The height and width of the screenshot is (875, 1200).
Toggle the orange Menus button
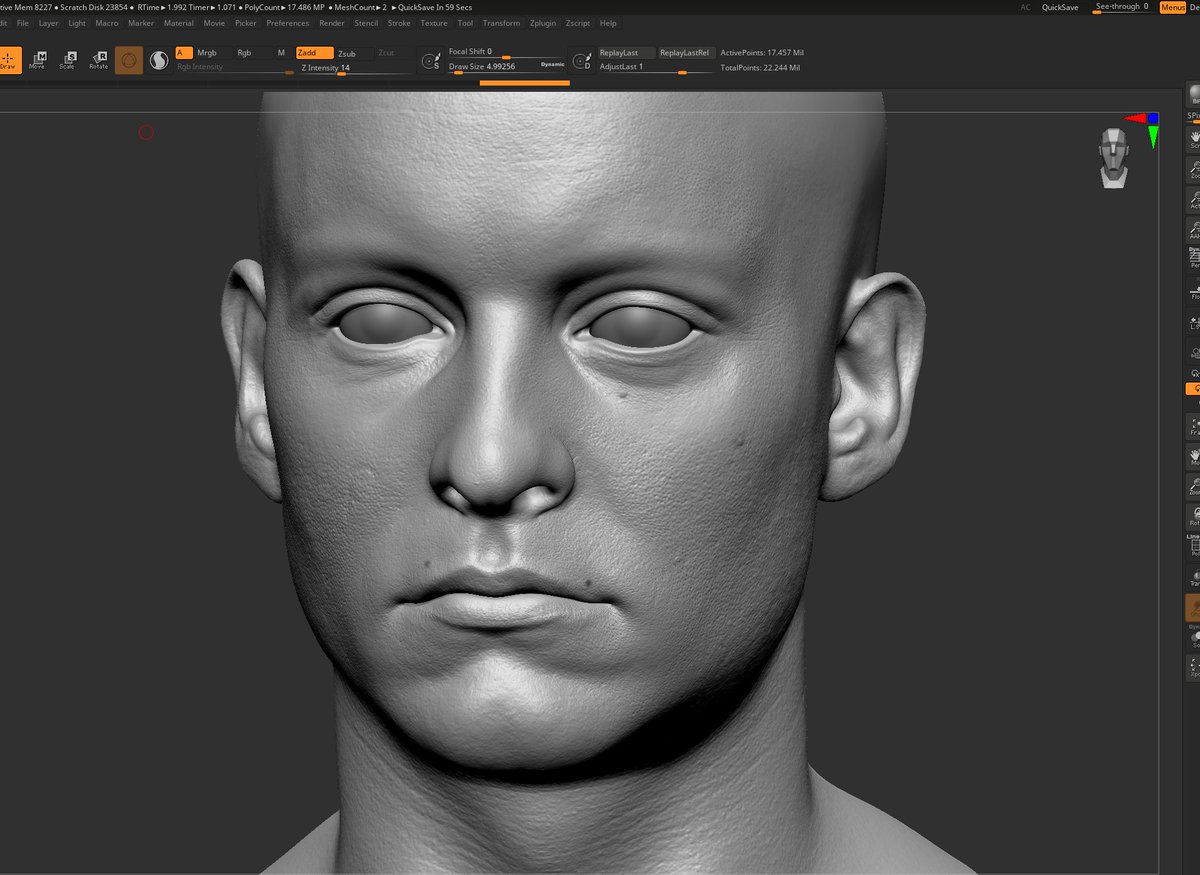(1172, 7)
